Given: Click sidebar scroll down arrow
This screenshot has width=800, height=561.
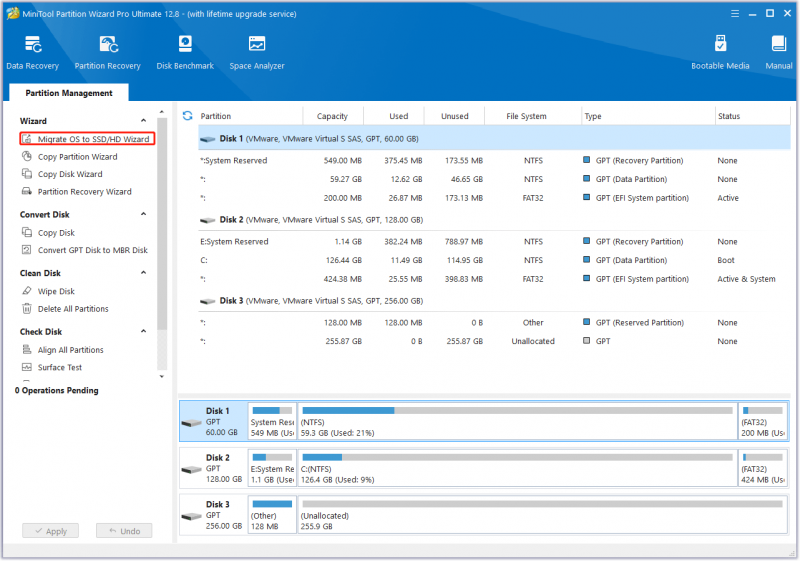Looking at the screenshot, I should 162,376.
